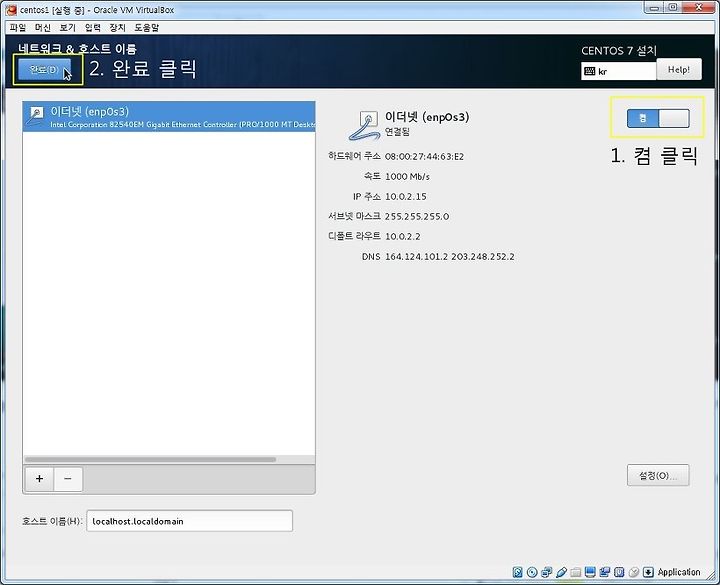Click the shared folders status icon
The width and height of the screenshot is (720, 585).
coord(576,572)
